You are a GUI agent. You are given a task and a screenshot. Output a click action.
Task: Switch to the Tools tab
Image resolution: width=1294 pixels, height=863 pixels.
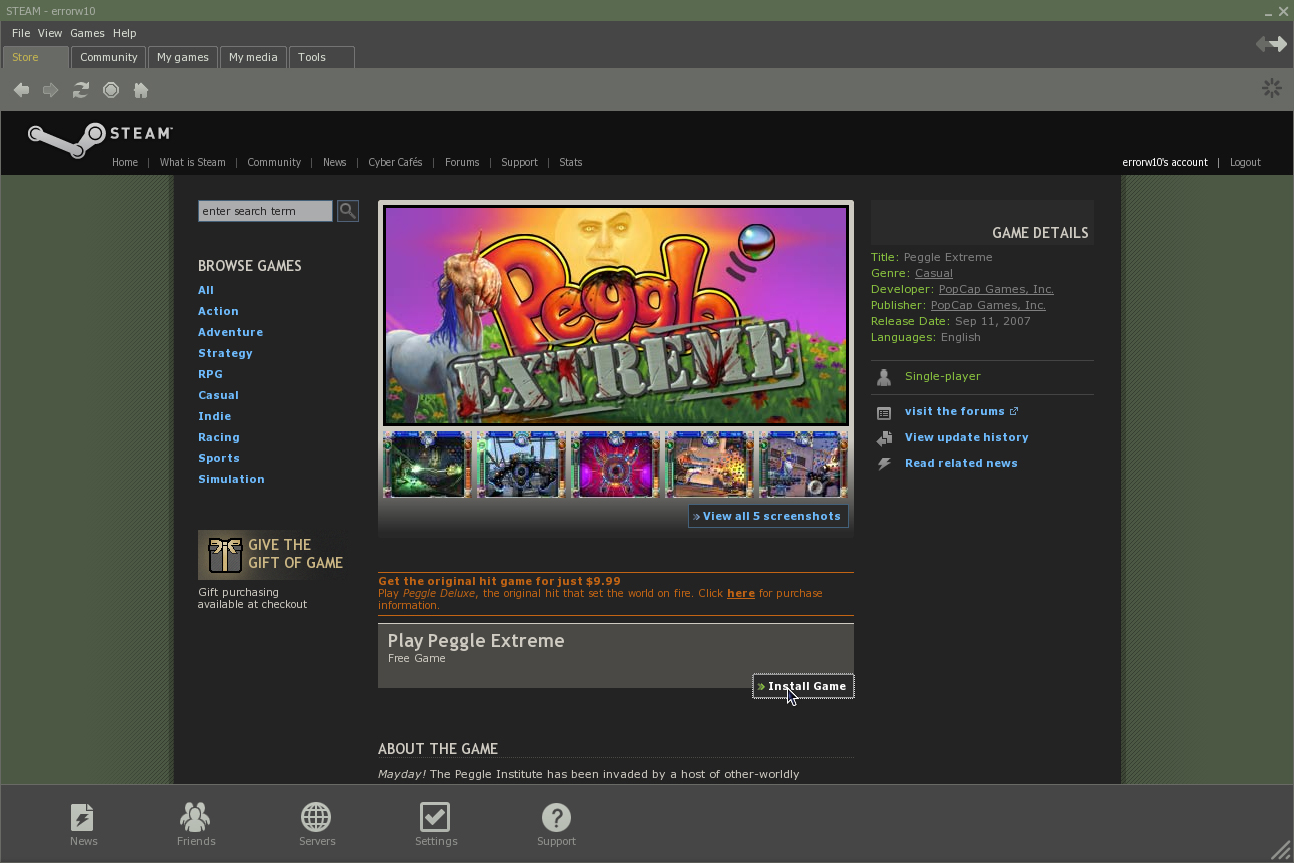pyautogui.click(x=322, y=57)
